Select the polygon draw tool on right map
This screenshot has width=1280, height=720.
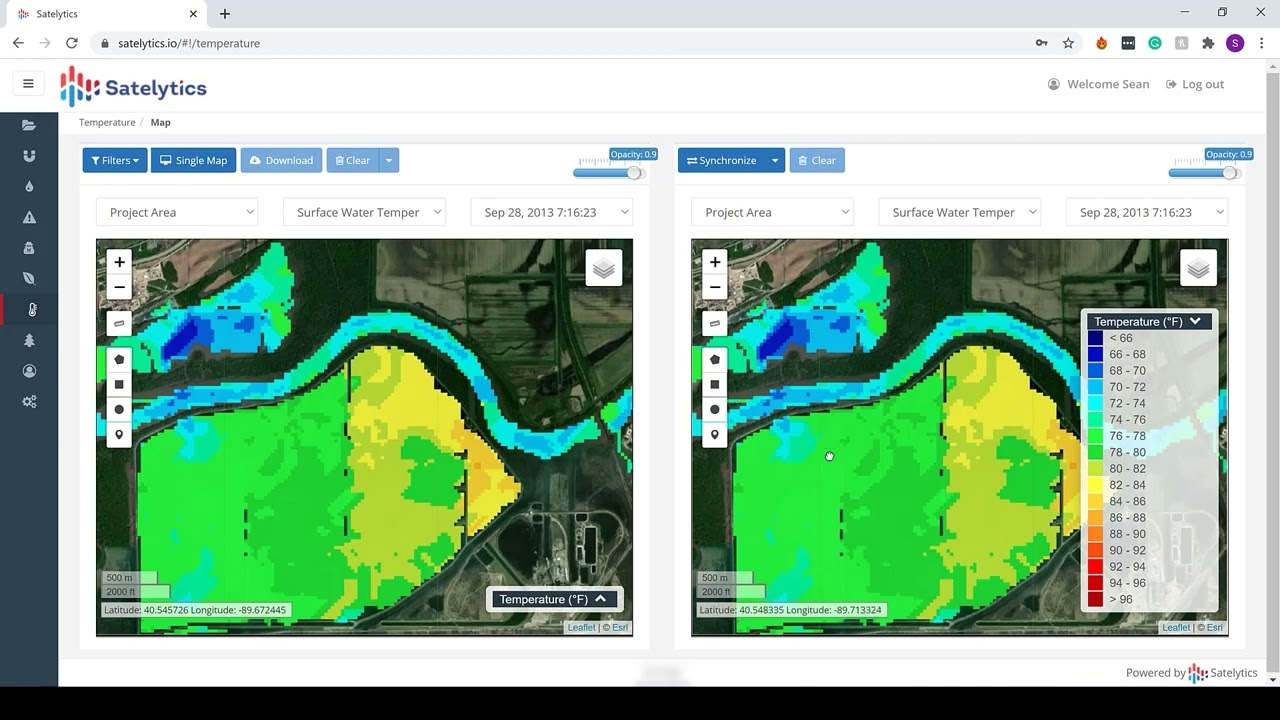click(x=714, y=359)
